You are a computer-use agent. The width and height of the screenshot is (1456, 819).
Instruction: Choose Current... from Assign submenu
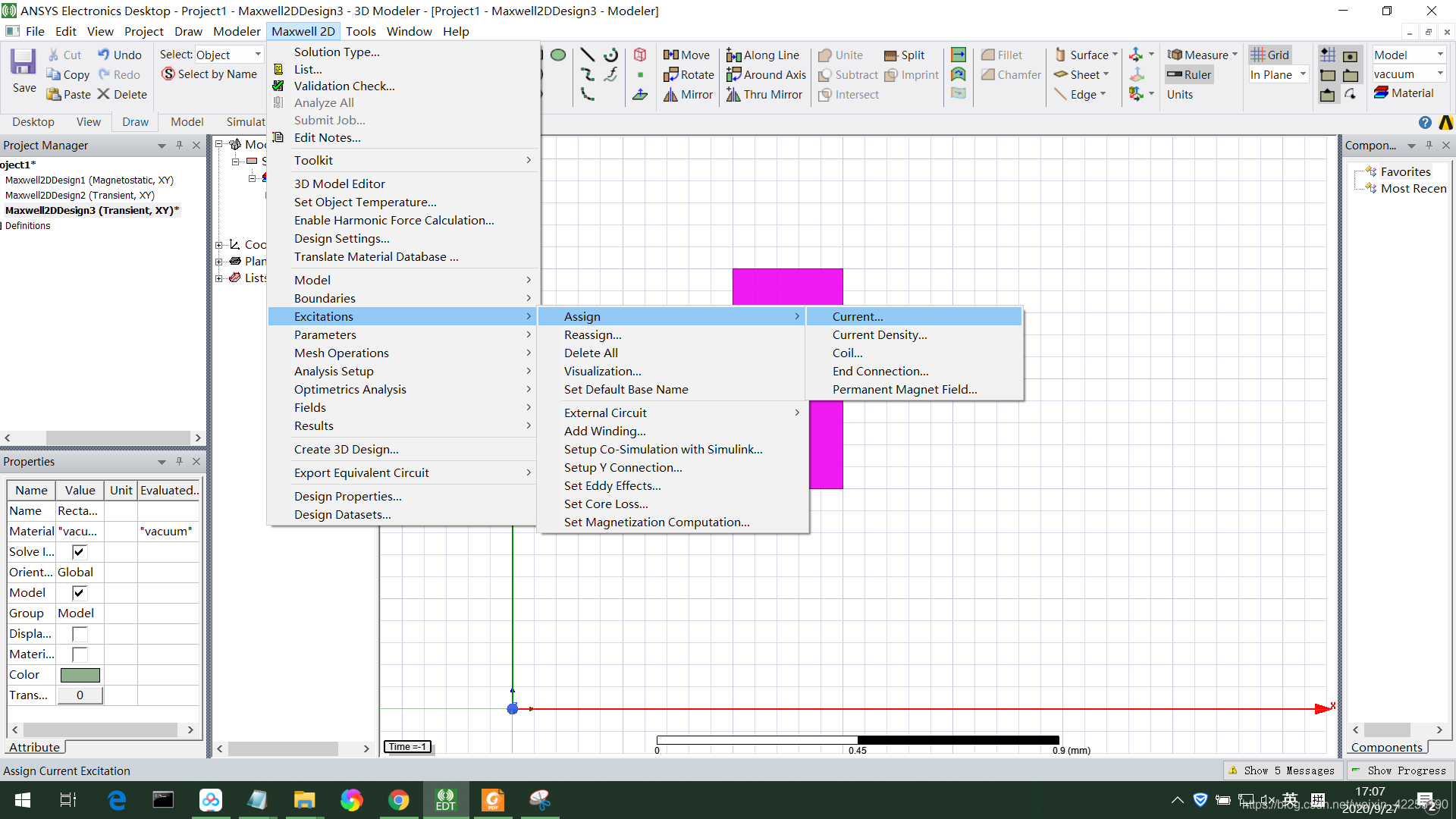tap(858, 316)
